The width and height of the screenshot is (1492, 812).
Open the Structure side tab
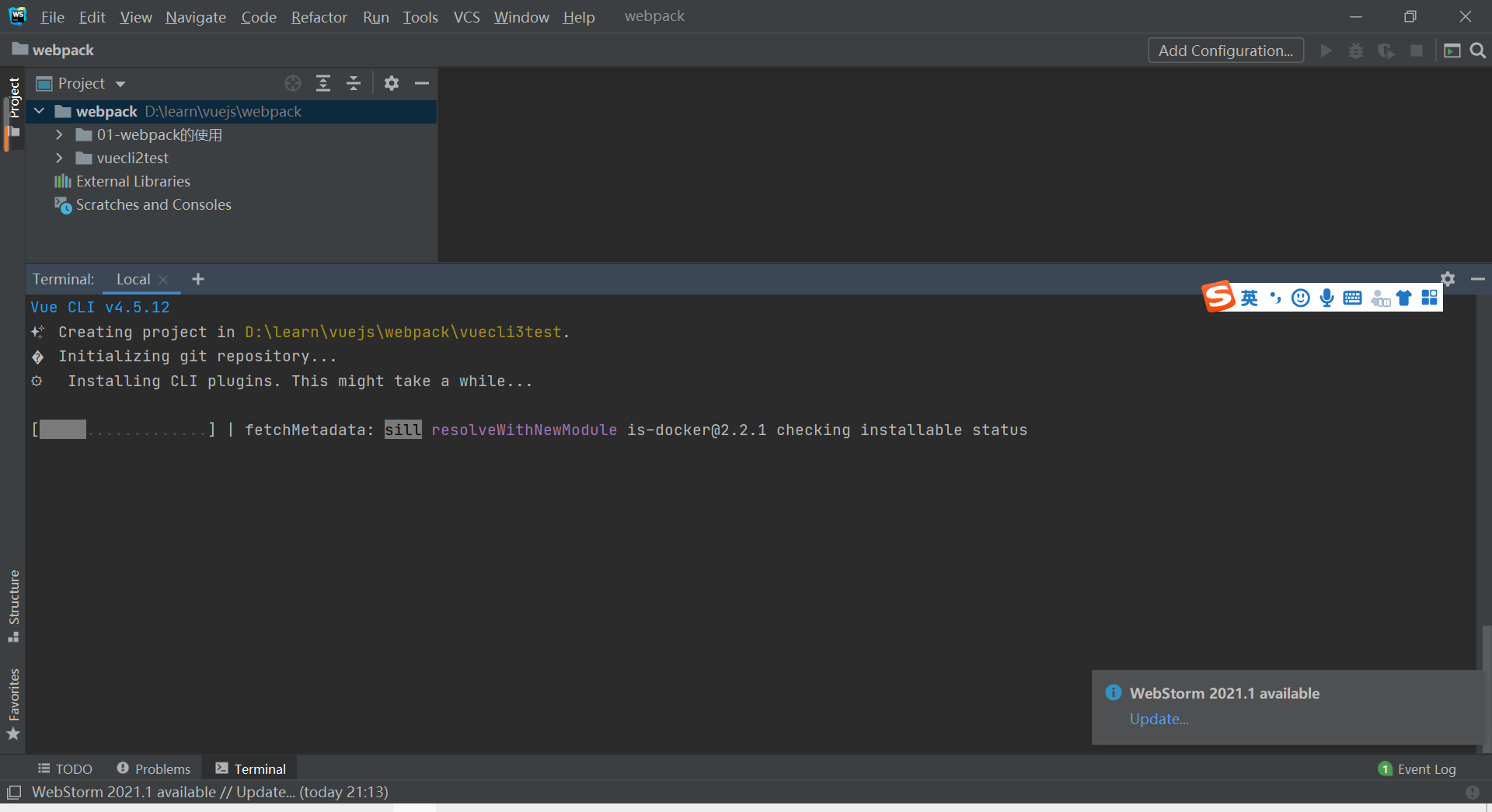[x=13, y=605]
